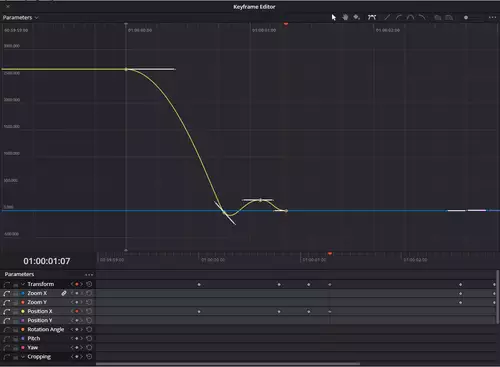Select the pointer selection tool

coord(334,17)
